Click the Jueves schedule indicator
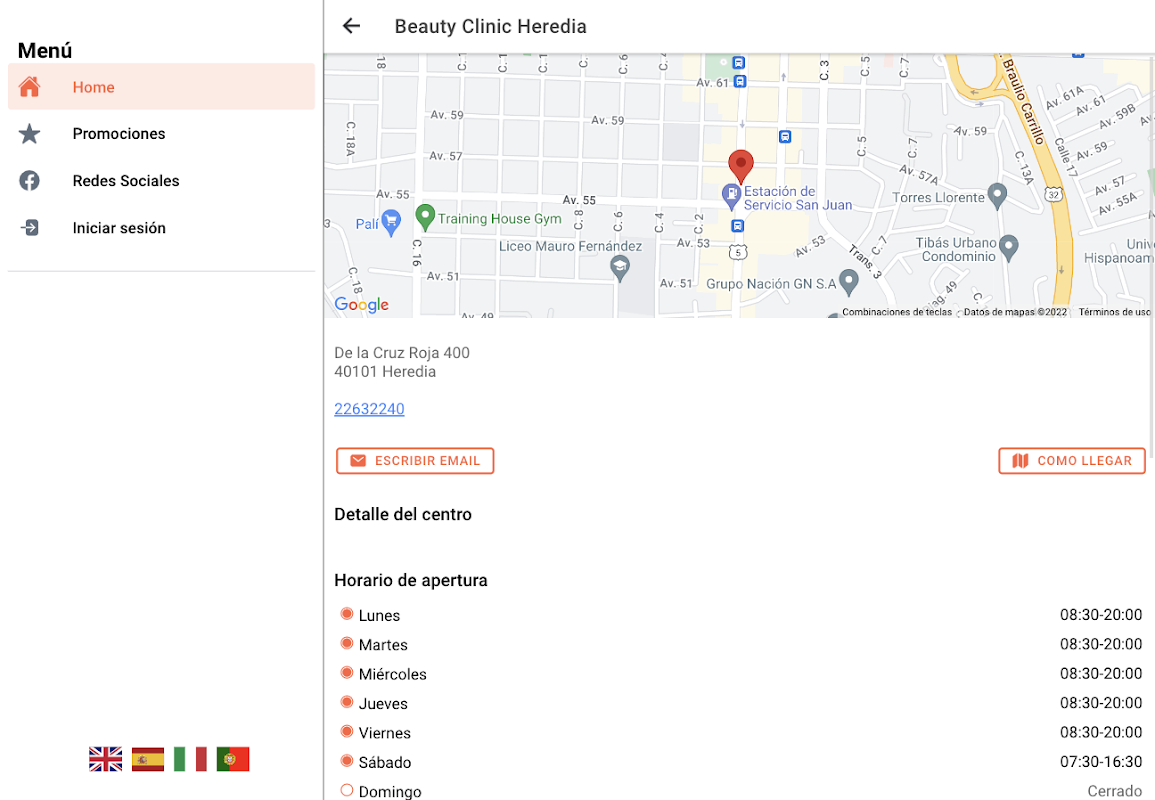 347,702
